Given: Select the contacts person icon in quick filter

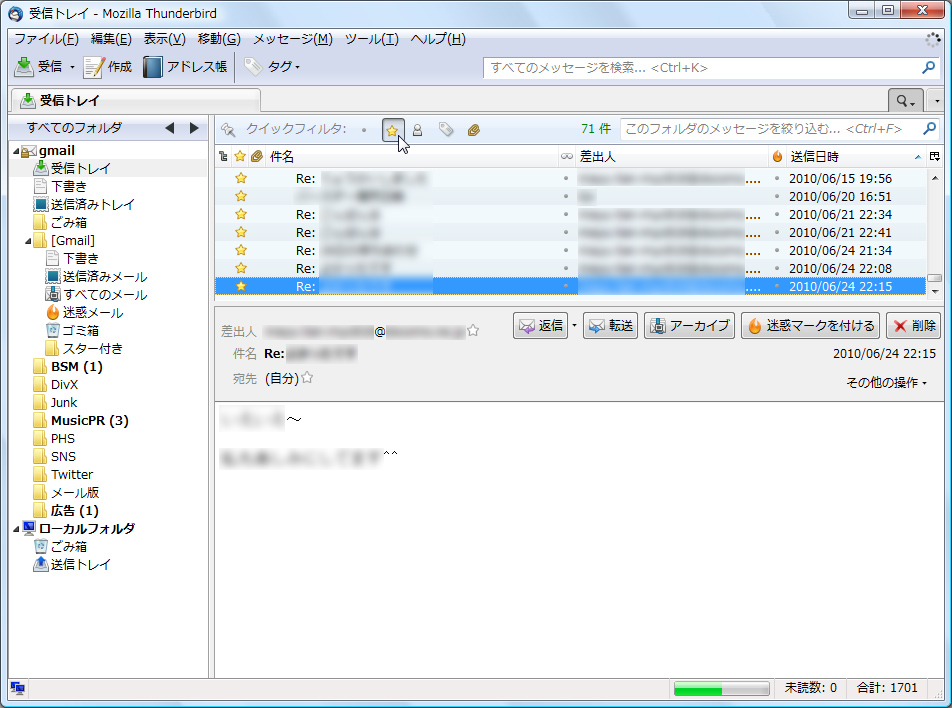Looking at the screenshot, I should tap(417, 129).
